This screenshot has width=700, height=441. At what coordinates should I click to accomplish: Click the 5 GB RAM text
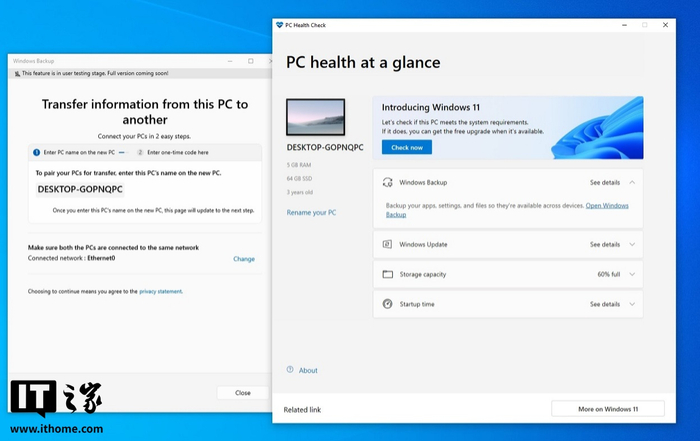(x=299, y=165)
